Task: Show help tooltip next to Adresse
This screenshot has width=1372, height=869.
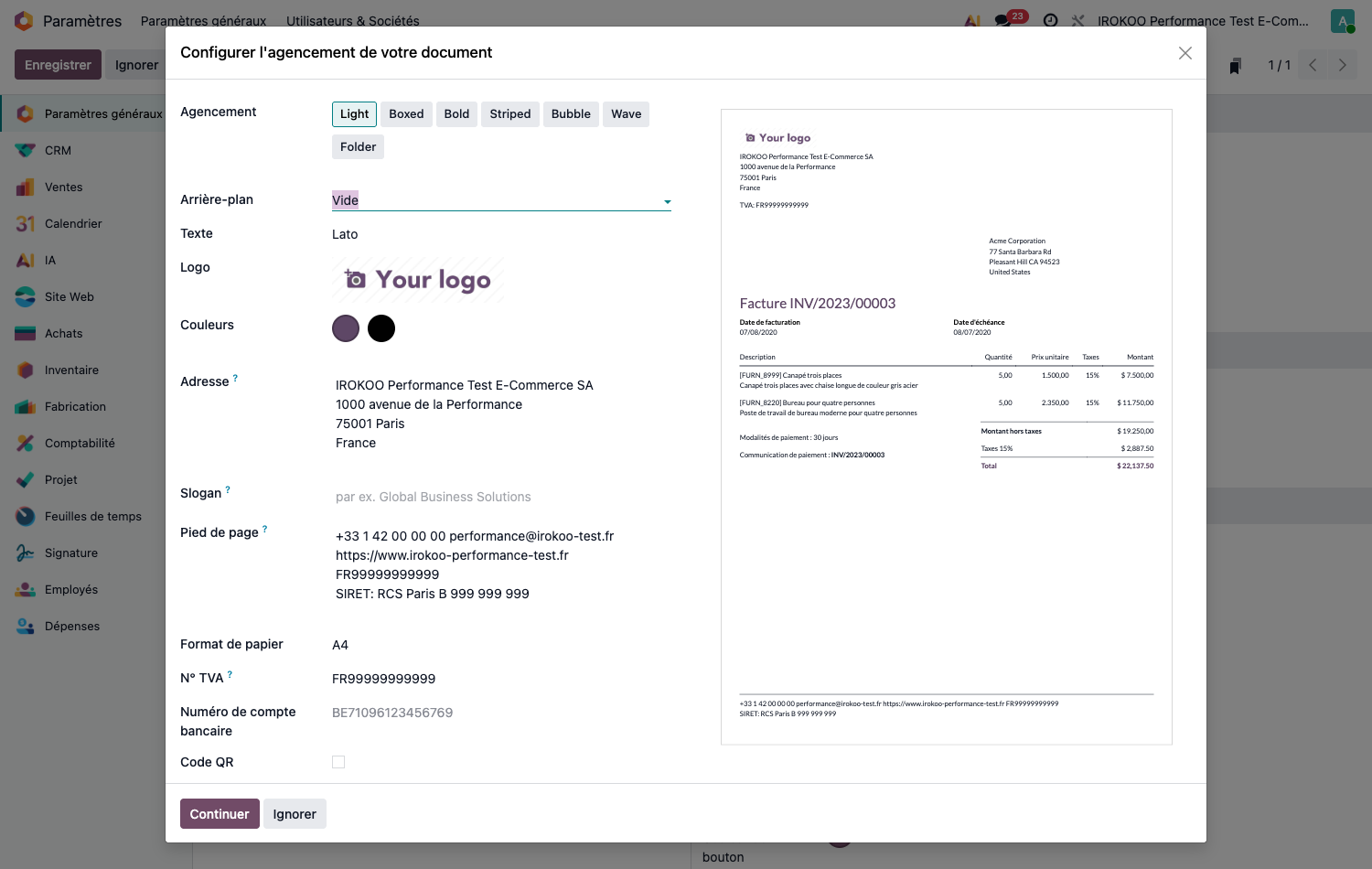Action: [x=235, y=378]
